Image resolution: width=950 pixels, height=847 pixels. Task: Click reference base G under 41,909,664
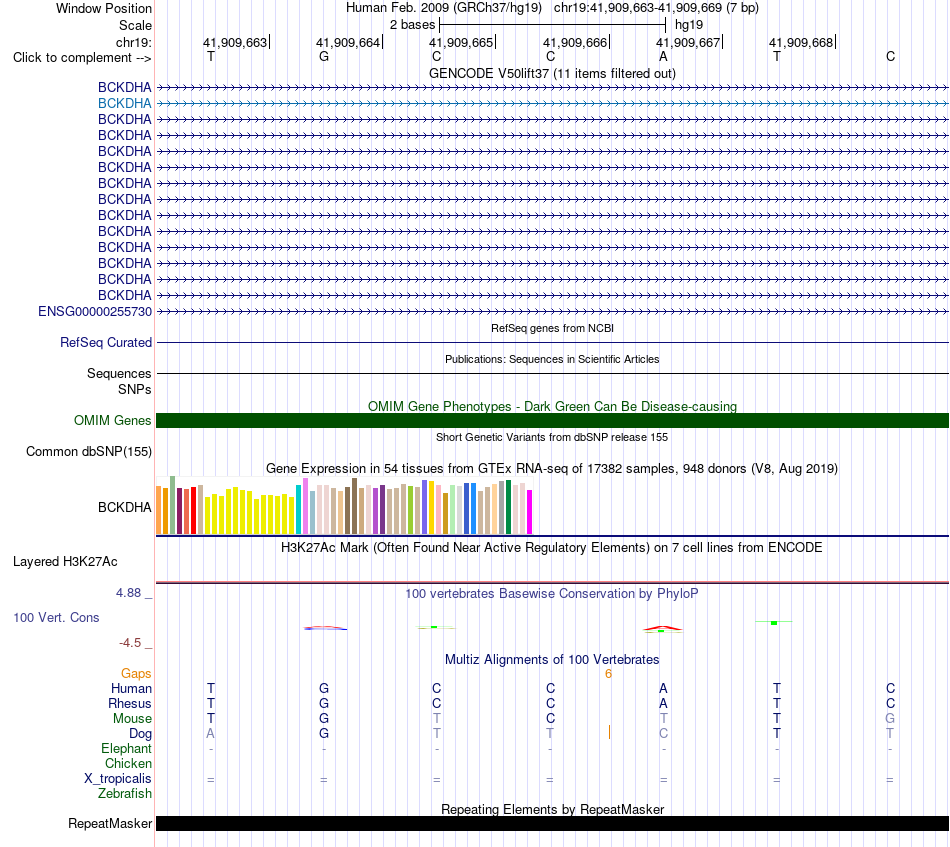(324, 57)
